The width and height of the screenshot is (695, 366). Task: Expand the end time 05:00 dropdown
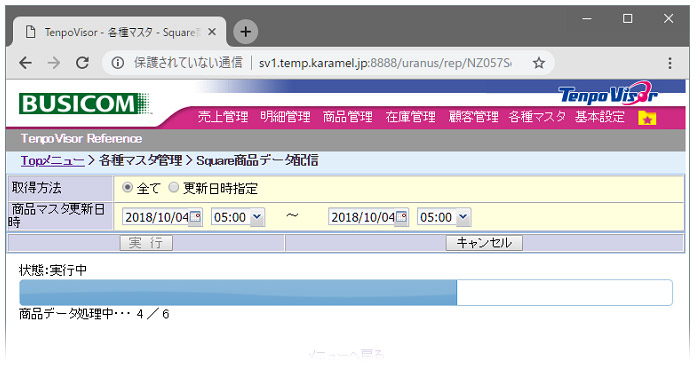pyautogui.click(x=463, y=217)
